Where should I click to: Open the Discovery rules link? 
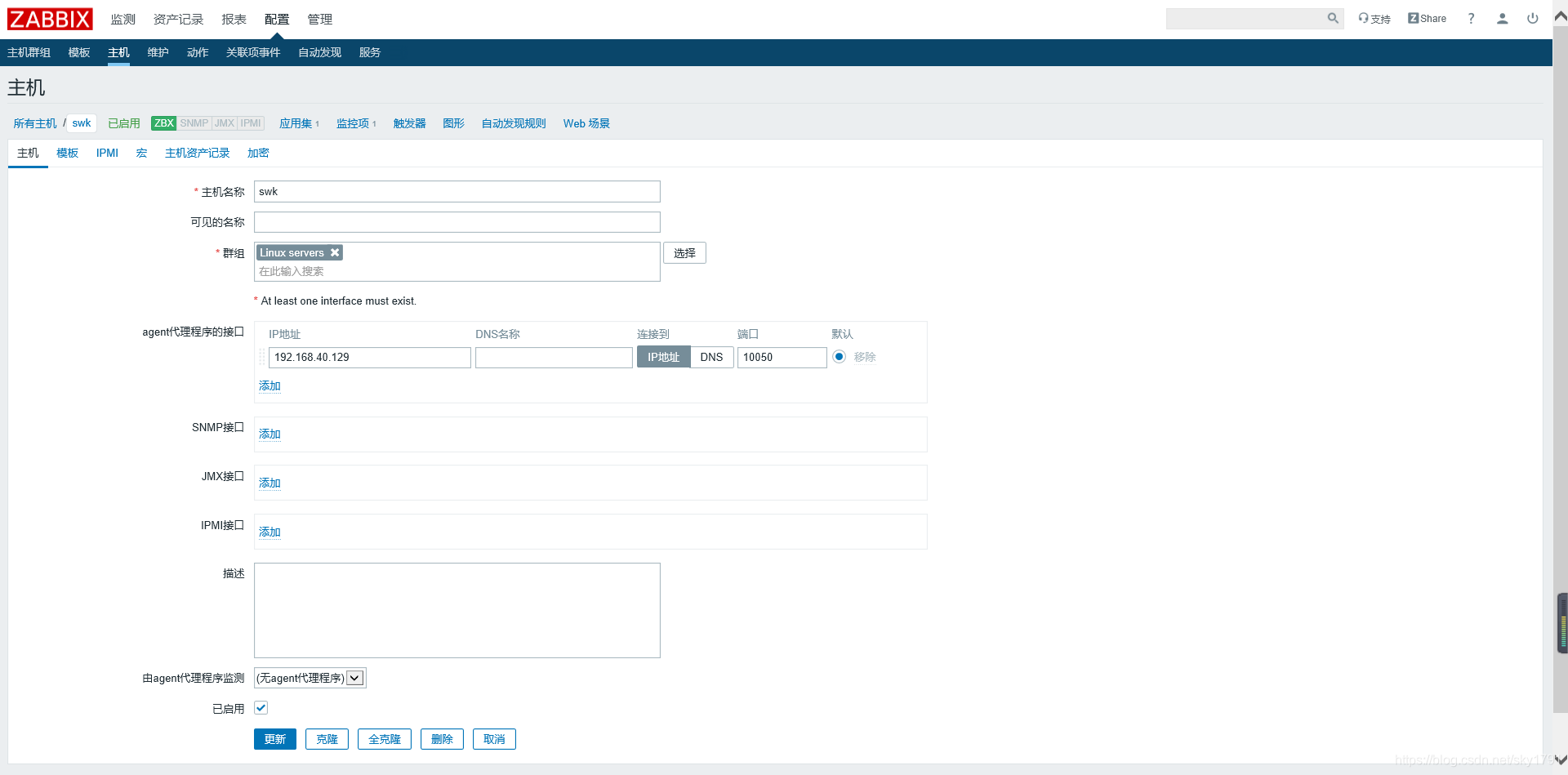(x=514, y=123)
